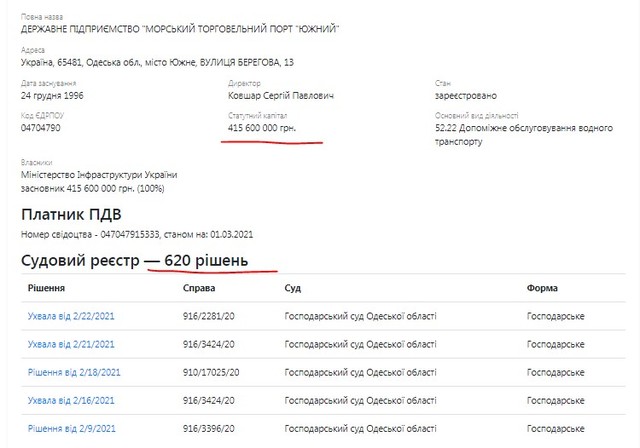Click the 'Судовий реєстр — 620 рішень' heading
640x448 pixels.
149,262
